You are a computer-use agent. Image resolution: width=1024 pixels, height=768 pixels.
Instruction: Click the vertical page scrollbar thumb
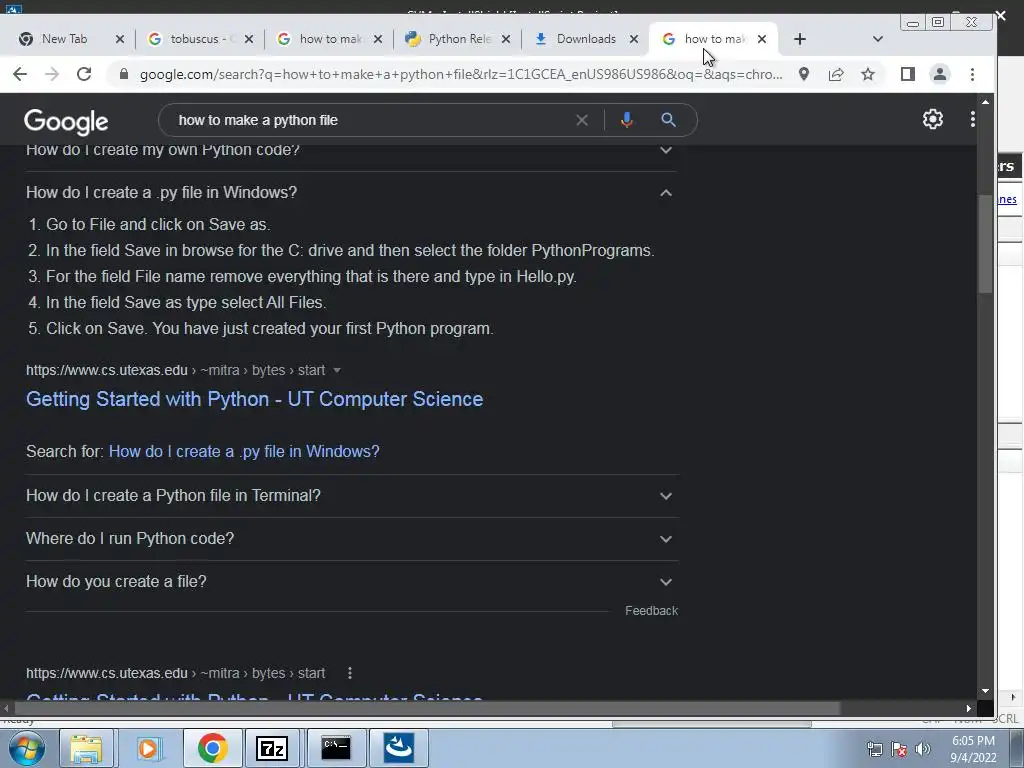985,244
